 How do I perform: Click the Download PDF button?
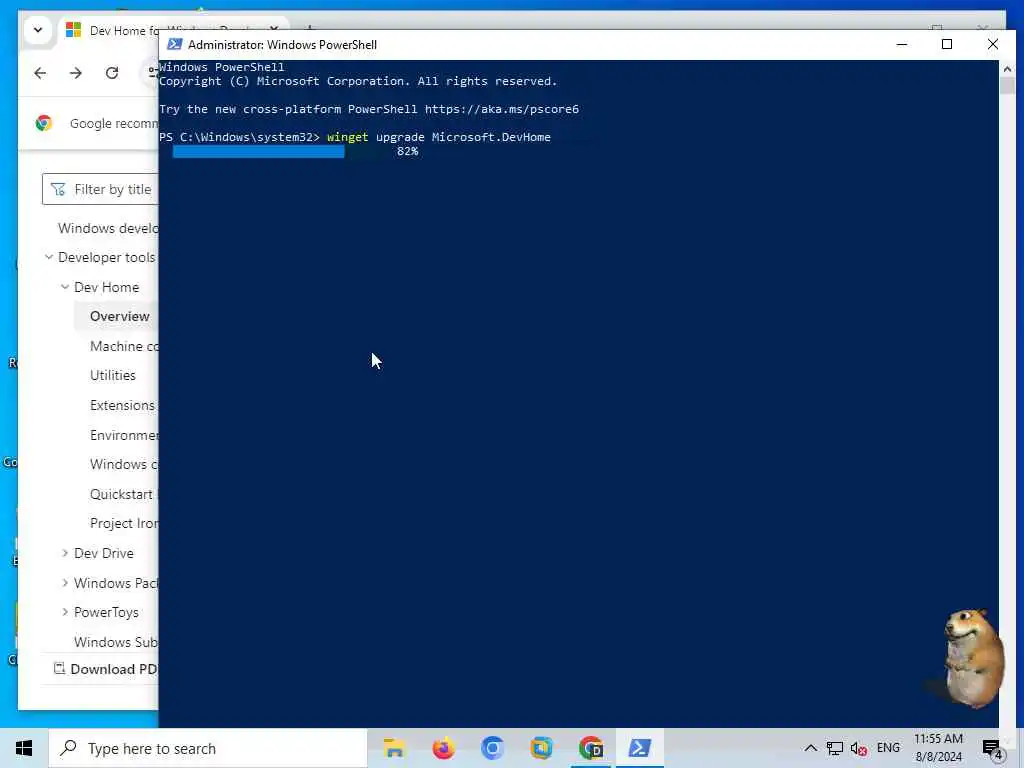click(x=106, y=669)
